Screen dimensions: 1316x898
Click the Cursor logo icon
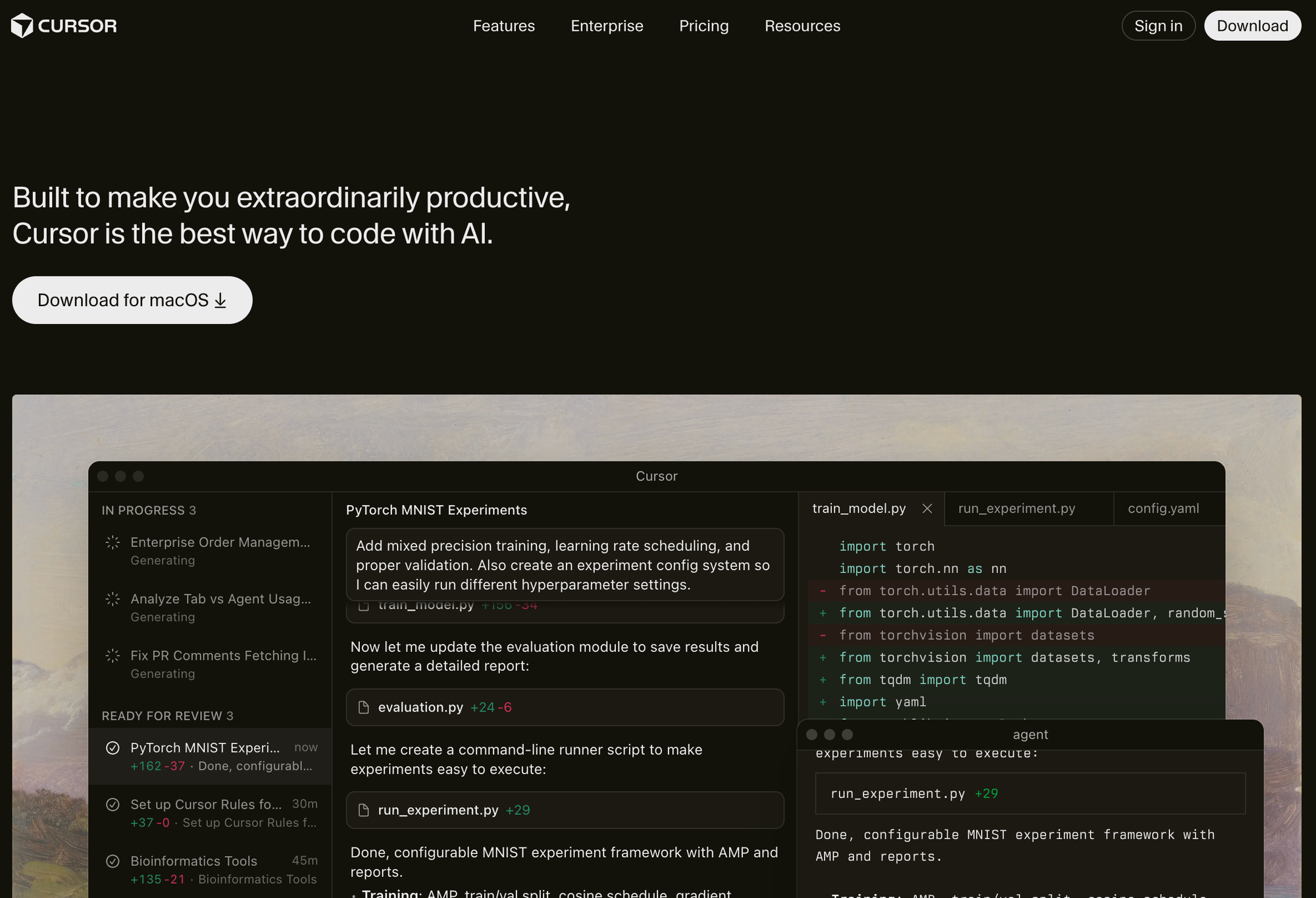coord(22,26)
